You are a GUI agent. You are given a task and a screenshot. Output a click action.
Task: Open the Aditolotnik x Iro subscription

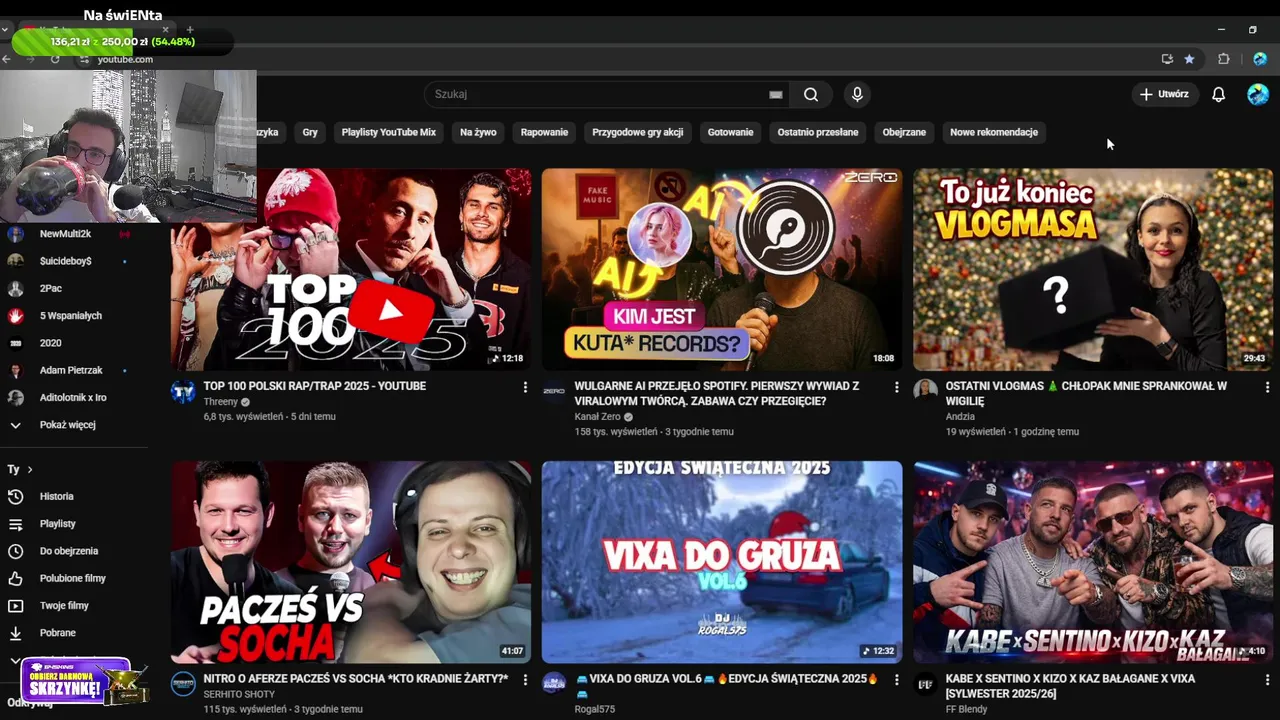pos(74,398)
